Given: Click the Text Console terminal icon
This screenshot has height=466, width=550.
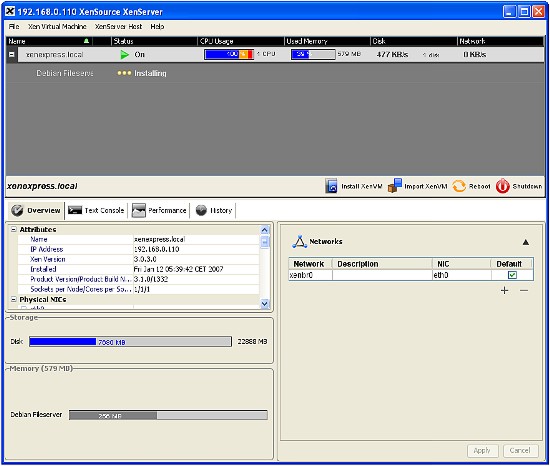Looking at the screenshot, I should [75, 210].
